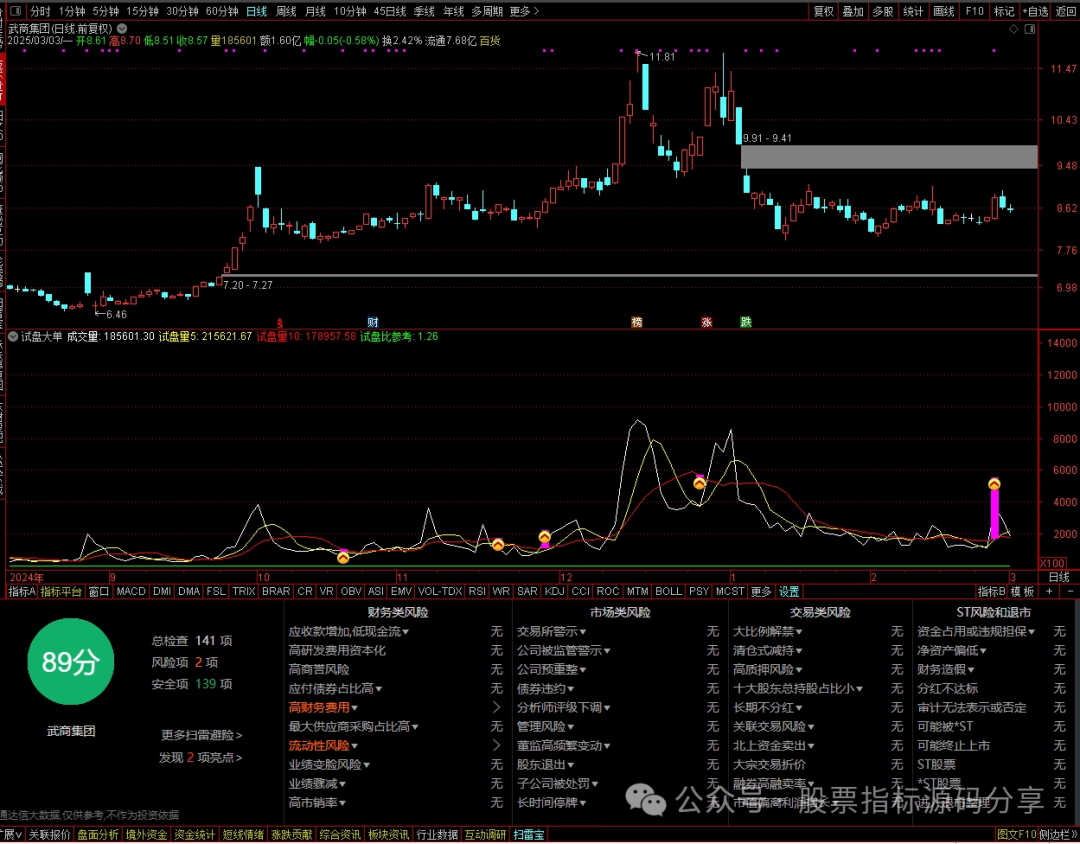Expand the 流动性风险 risk item arrow
The image size is (1080, 844).
496,745
